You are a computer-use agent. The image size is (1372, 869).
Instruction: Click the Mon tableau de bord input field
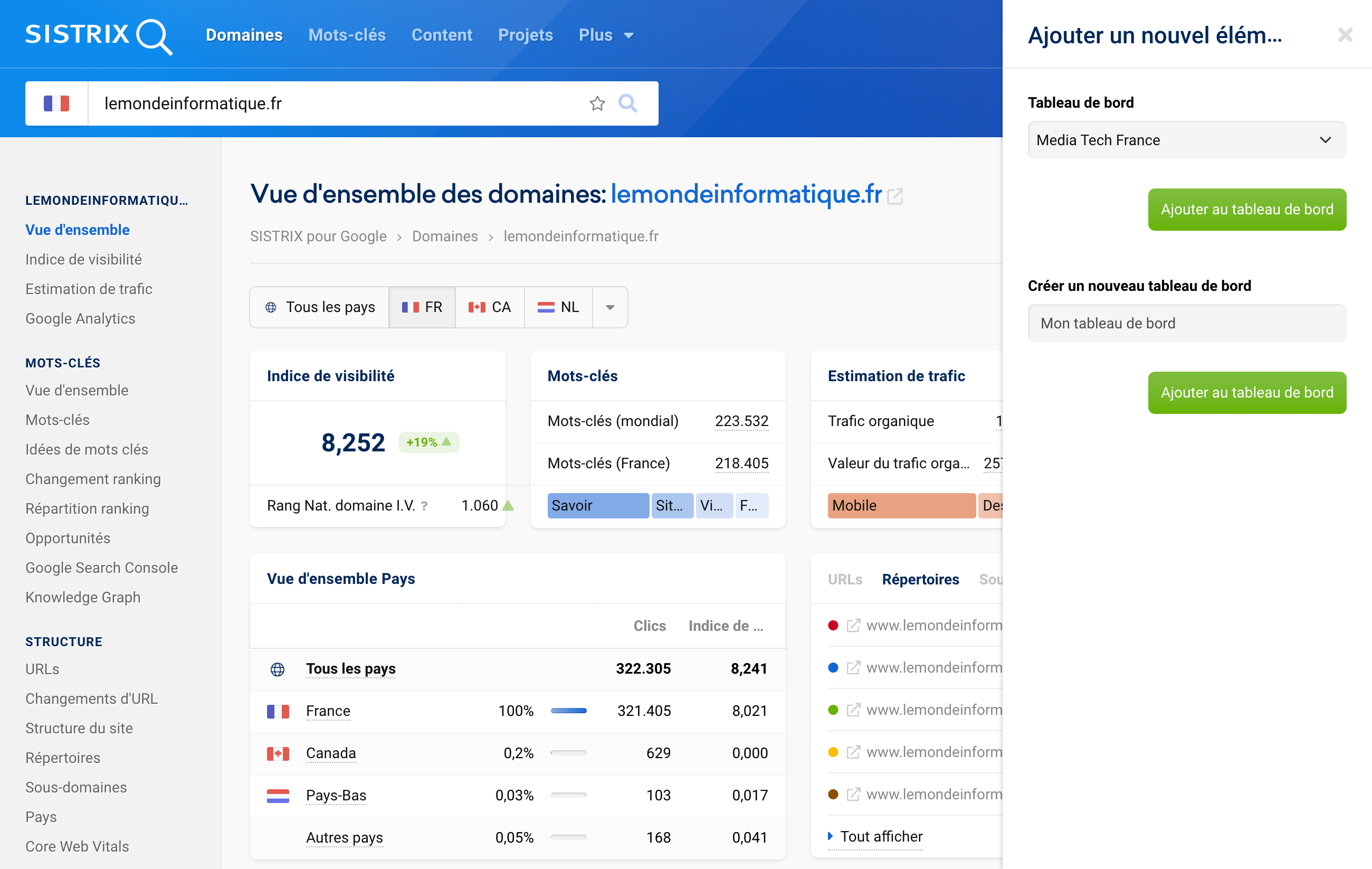pos(1187,323)
